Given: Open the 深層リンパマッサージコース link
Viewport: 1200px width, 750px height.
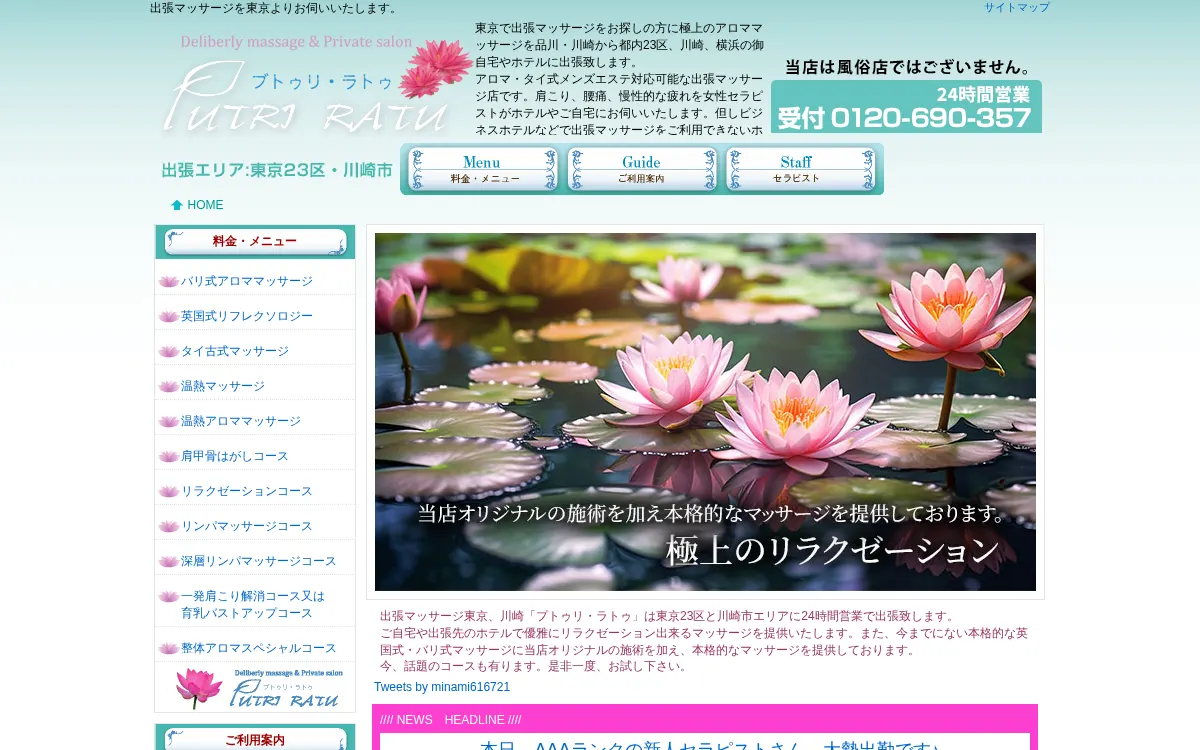Looking at the screenshot, I should point(259,561).
